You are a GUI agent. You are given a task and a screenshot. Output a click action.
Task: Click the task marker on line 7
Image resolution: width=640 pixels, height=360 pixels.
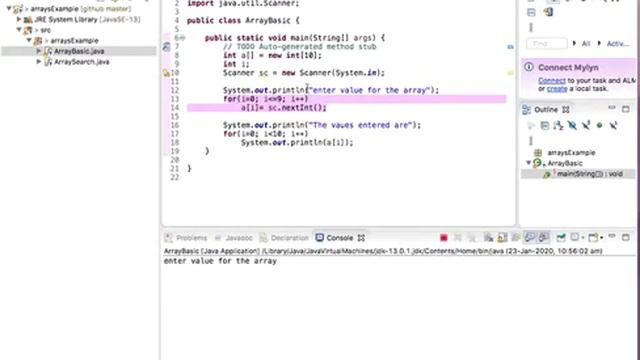tap(166, 47)
